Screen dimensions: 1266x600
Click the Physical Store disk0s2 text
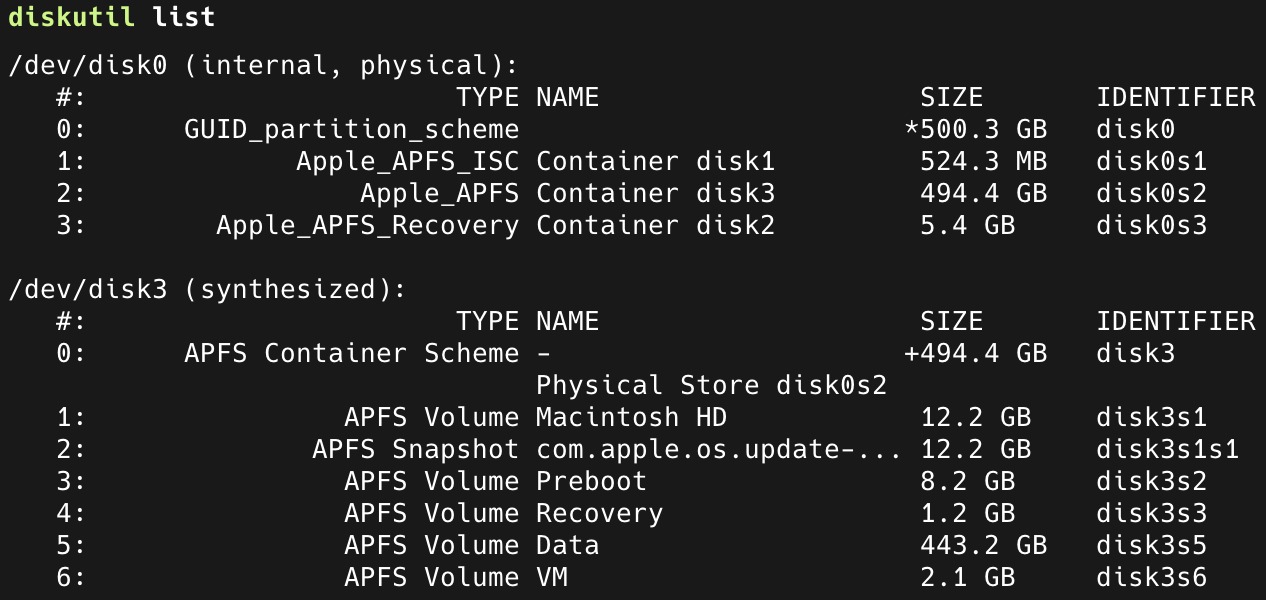pyautogui.click(x=711, y=385)
